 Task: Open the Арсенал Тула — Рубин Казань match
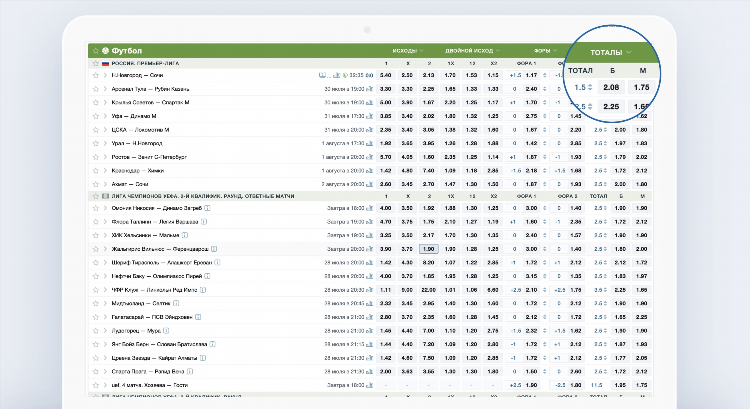(151, 89)
